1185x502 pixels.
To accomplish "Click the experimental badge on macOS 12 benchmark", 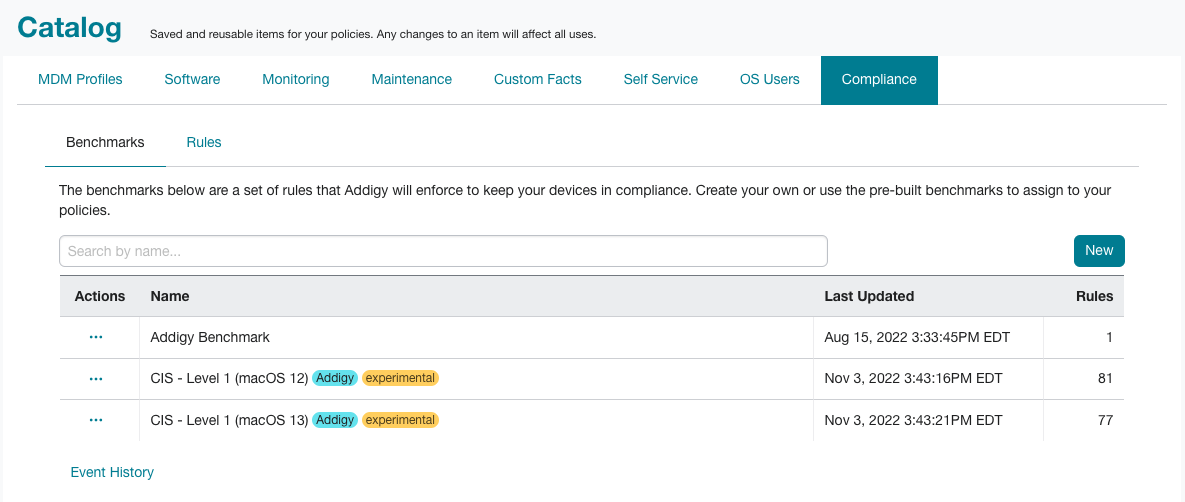I will click(x=401, y=378).
